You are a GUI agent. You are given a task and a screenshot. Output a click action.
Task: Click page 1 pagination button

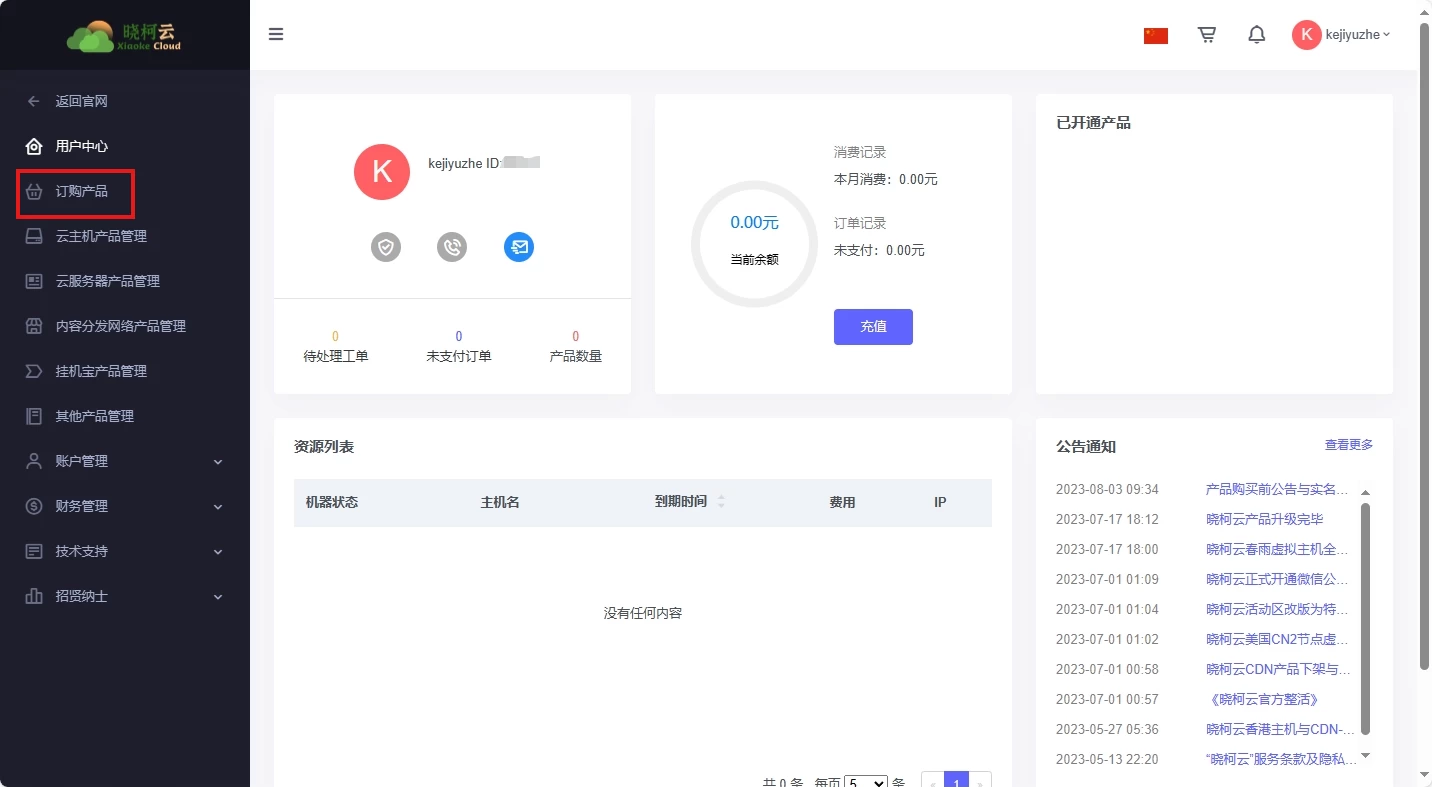(x=957, y=780)
